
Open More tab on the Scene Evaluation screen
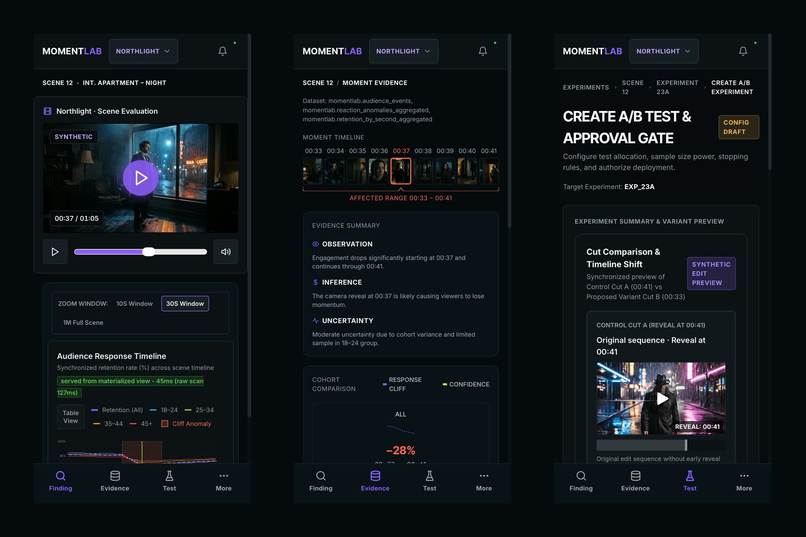pyautogui.click(x=224, y=481)
